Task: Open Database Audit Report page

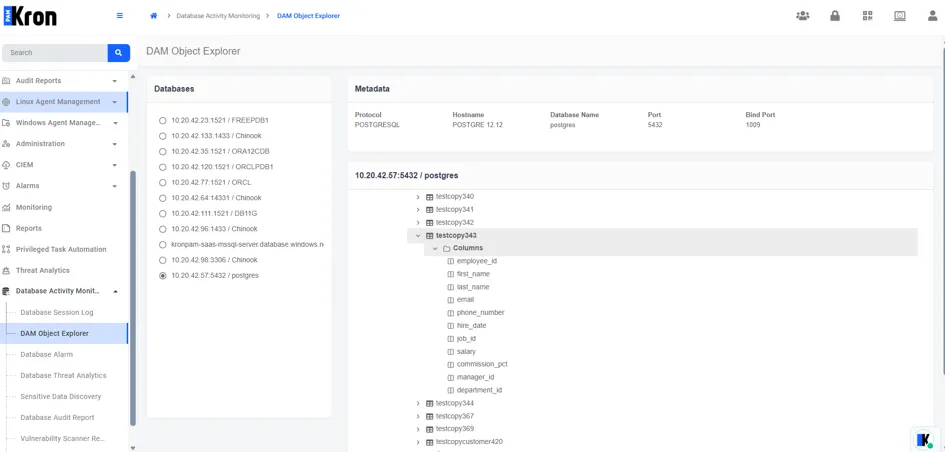Action: point(57,418)
